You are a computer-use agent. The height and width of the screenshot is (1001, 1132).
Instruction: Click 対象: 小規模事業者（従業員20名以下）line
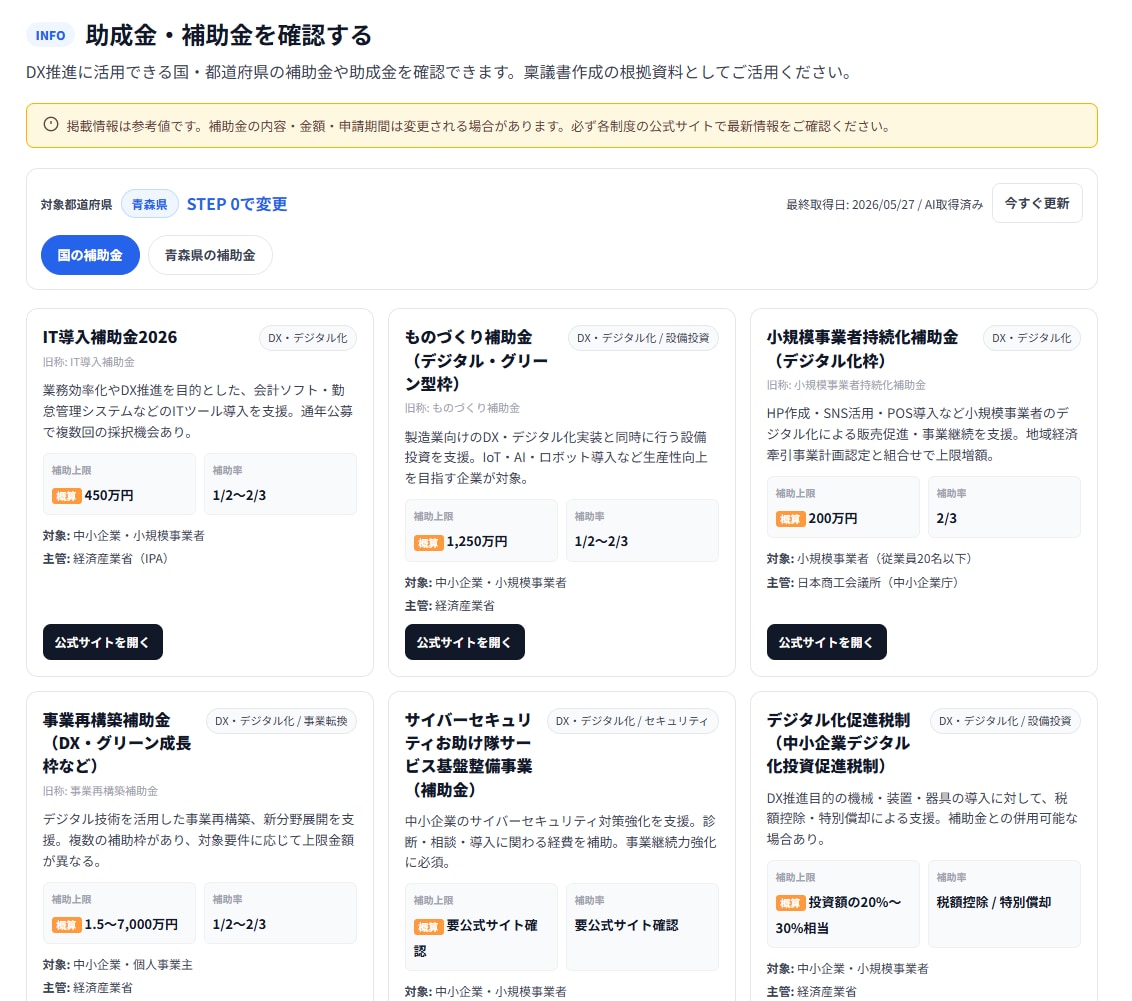pyautogui.click(x=869, y=559)
